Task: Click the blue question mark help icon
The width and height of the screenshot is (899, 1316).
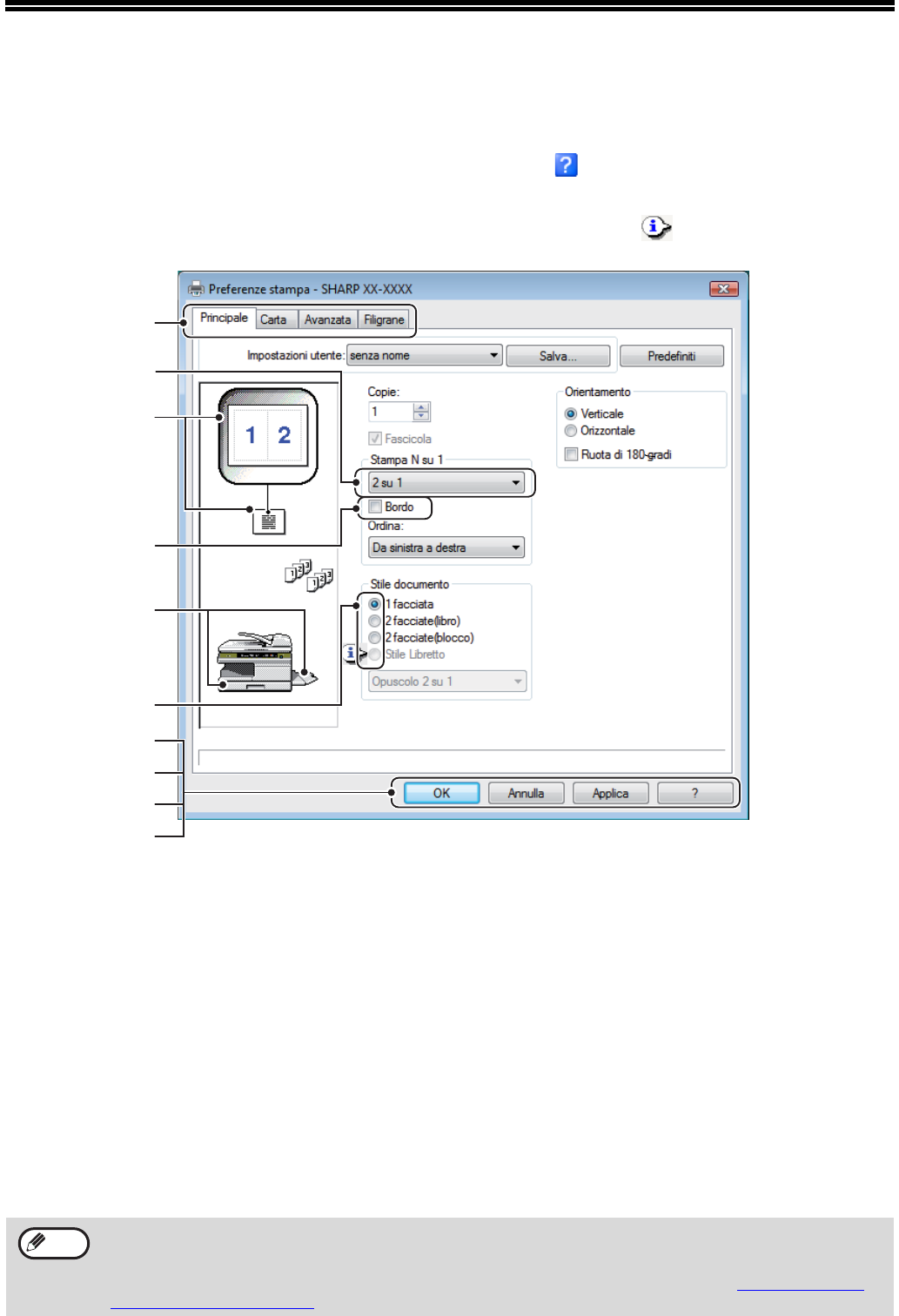Action: point(566,164)
